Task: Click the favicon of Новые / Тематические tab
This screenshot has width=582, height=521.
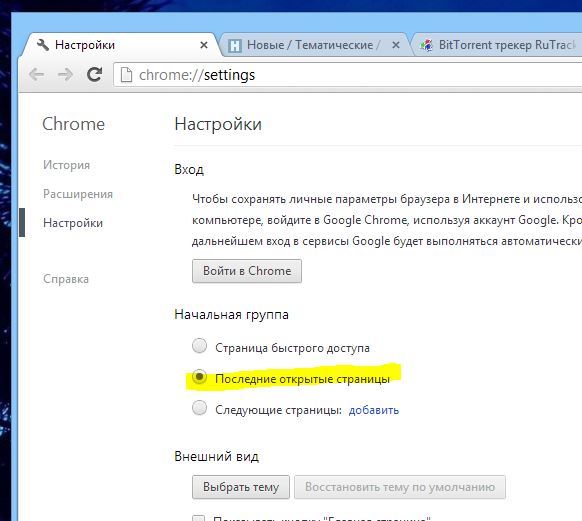Action: 235,46
